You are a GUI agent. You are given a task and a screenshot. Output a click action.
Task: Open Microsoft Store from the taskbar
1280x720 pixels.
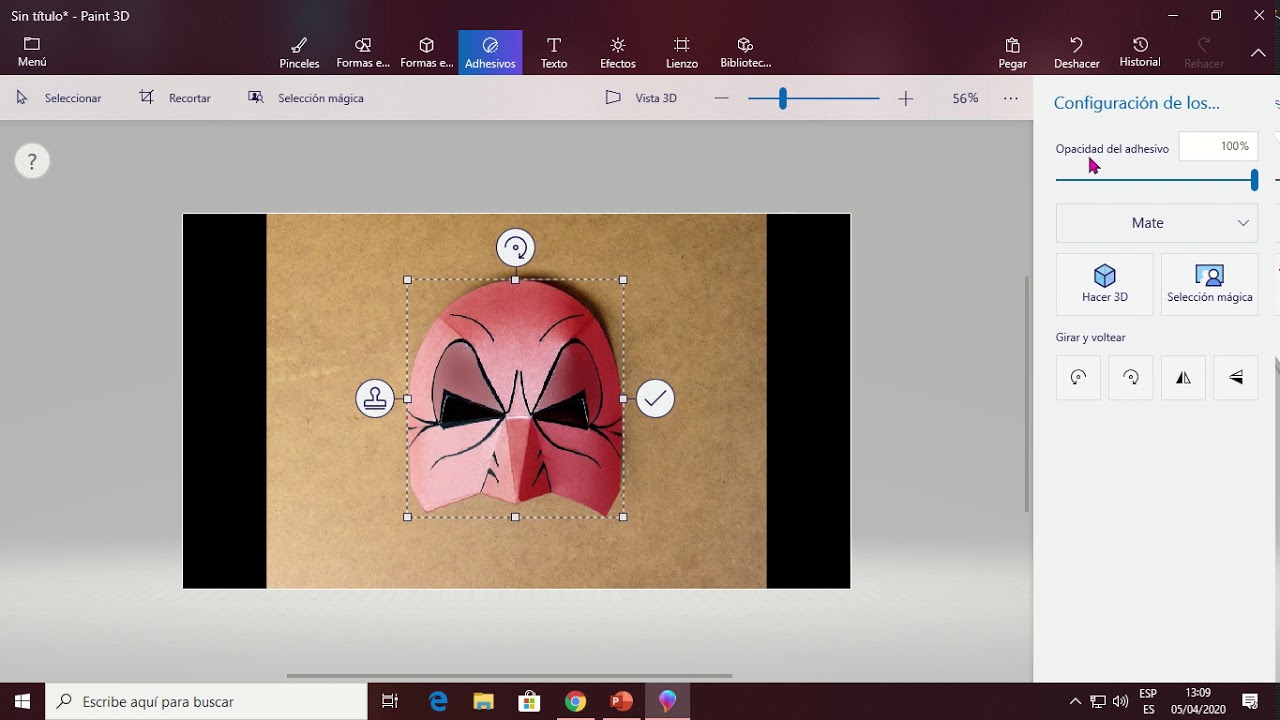click(x=529, y=701)
